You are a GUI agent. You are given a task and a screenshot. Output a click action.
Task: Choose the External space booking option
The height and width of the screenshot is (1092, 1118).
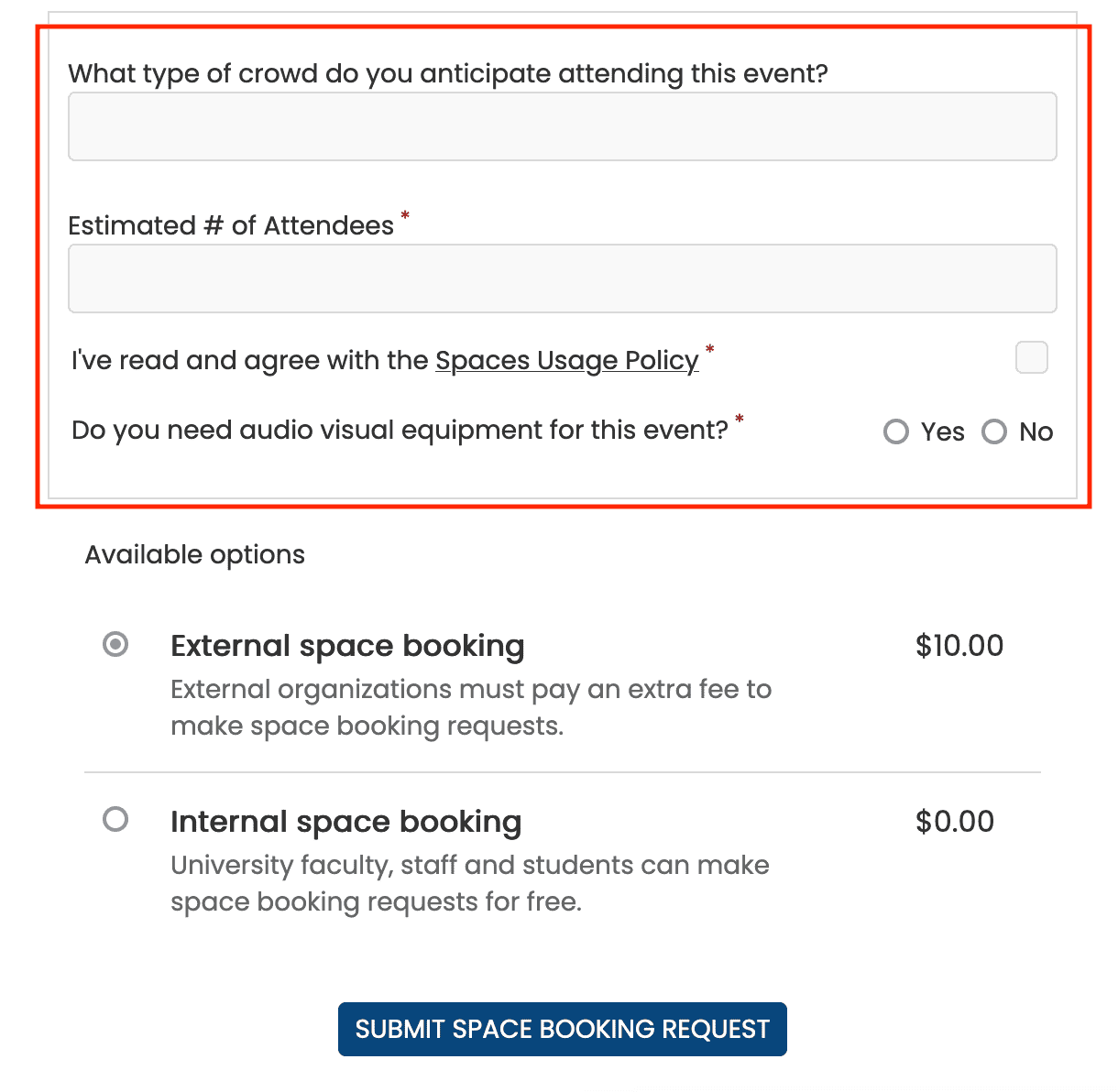[115, 645]
